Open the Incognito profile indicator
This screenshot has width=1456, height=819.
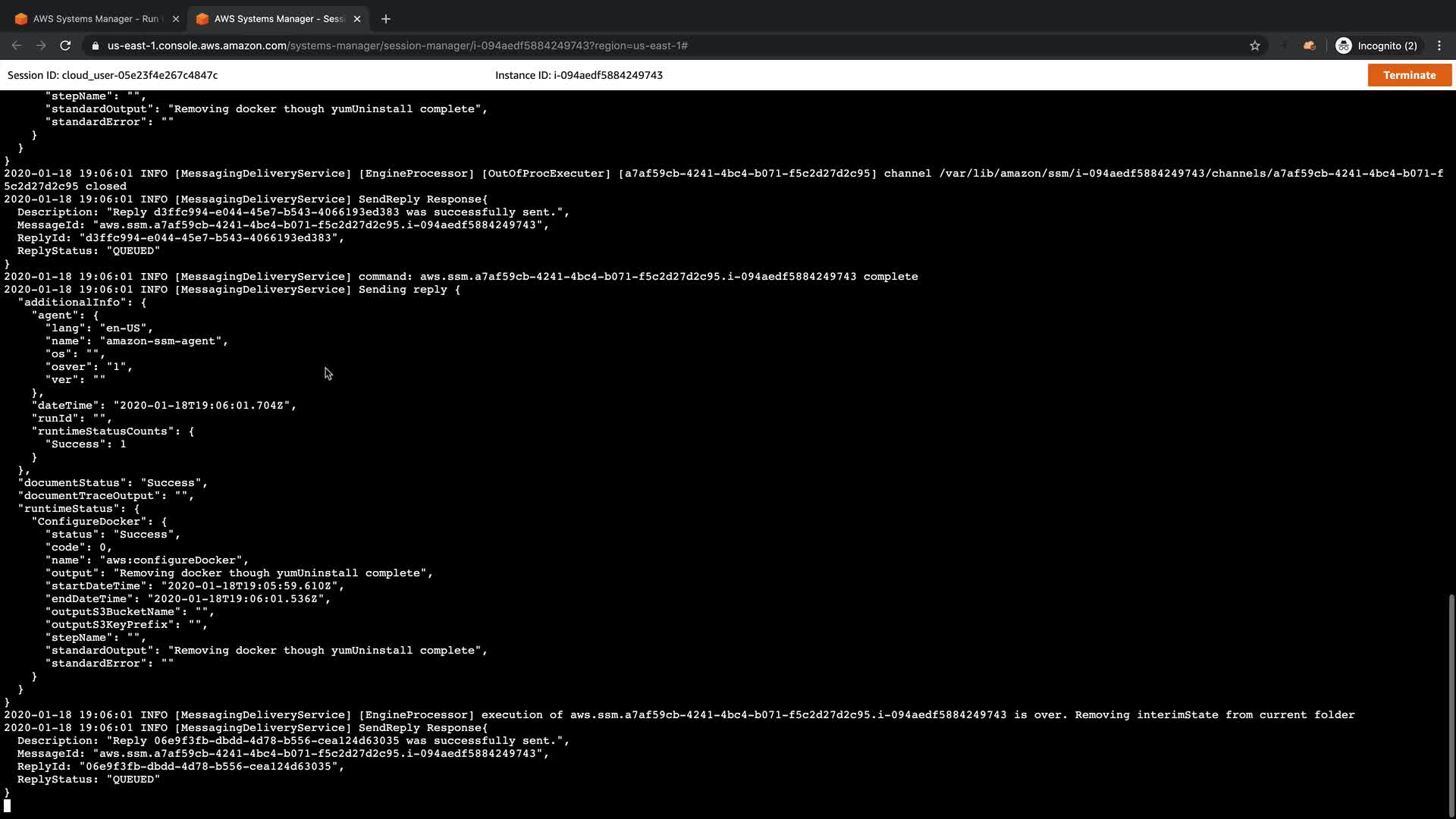1376,45
